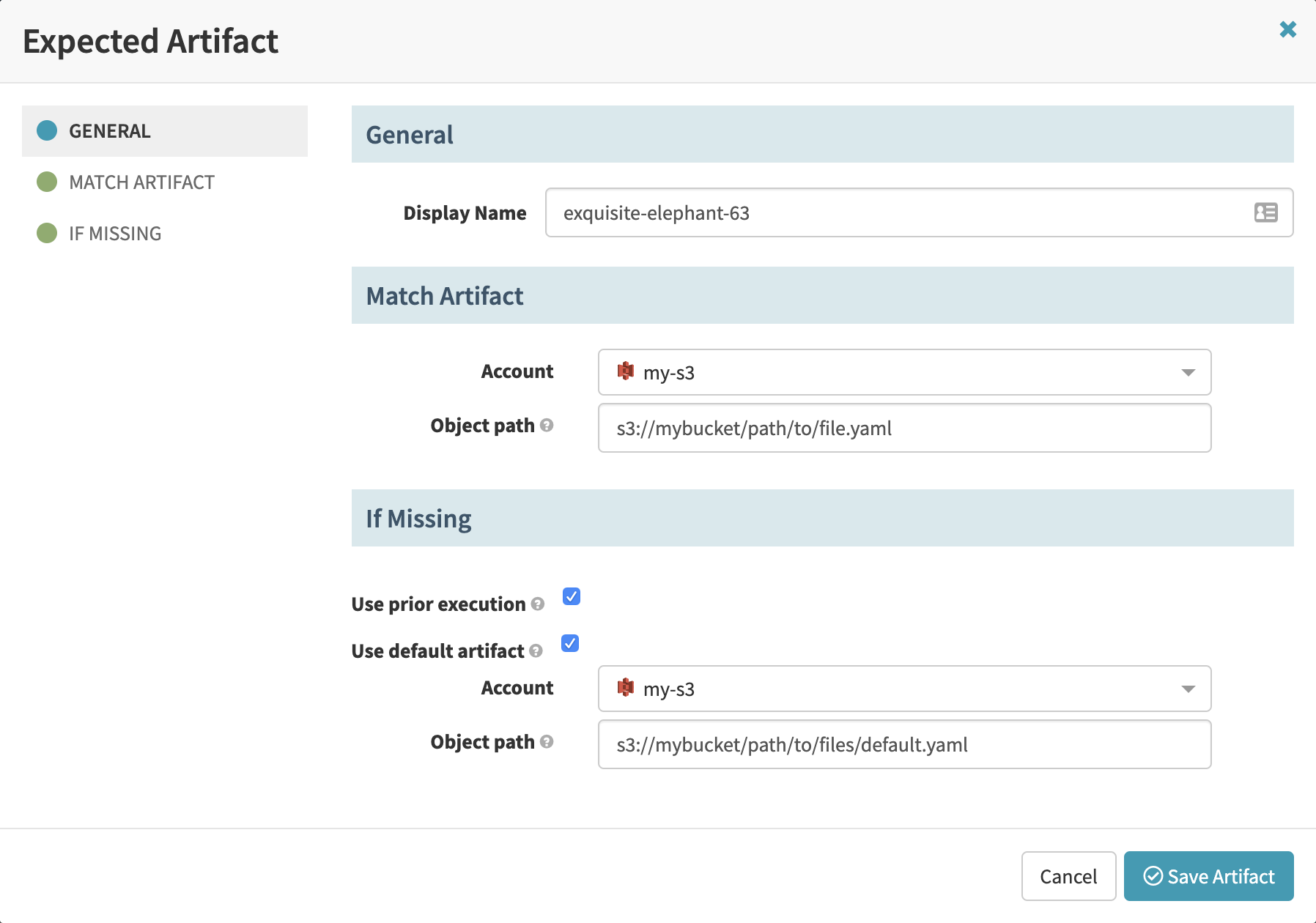
Task: Click the checkmark icon on Save Artifact button
Action: click(x=1153, y=876)
